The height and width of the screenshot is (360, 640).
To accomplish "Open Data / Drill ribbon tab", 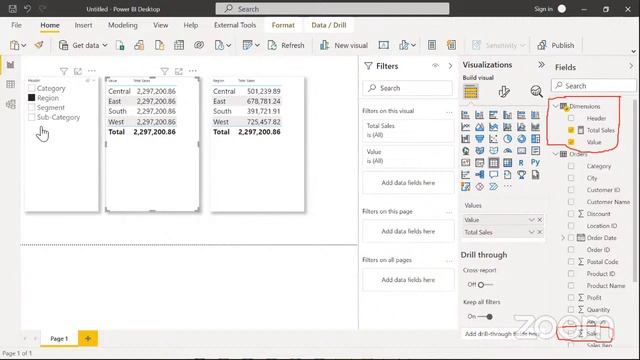I will tap(329, 25).
